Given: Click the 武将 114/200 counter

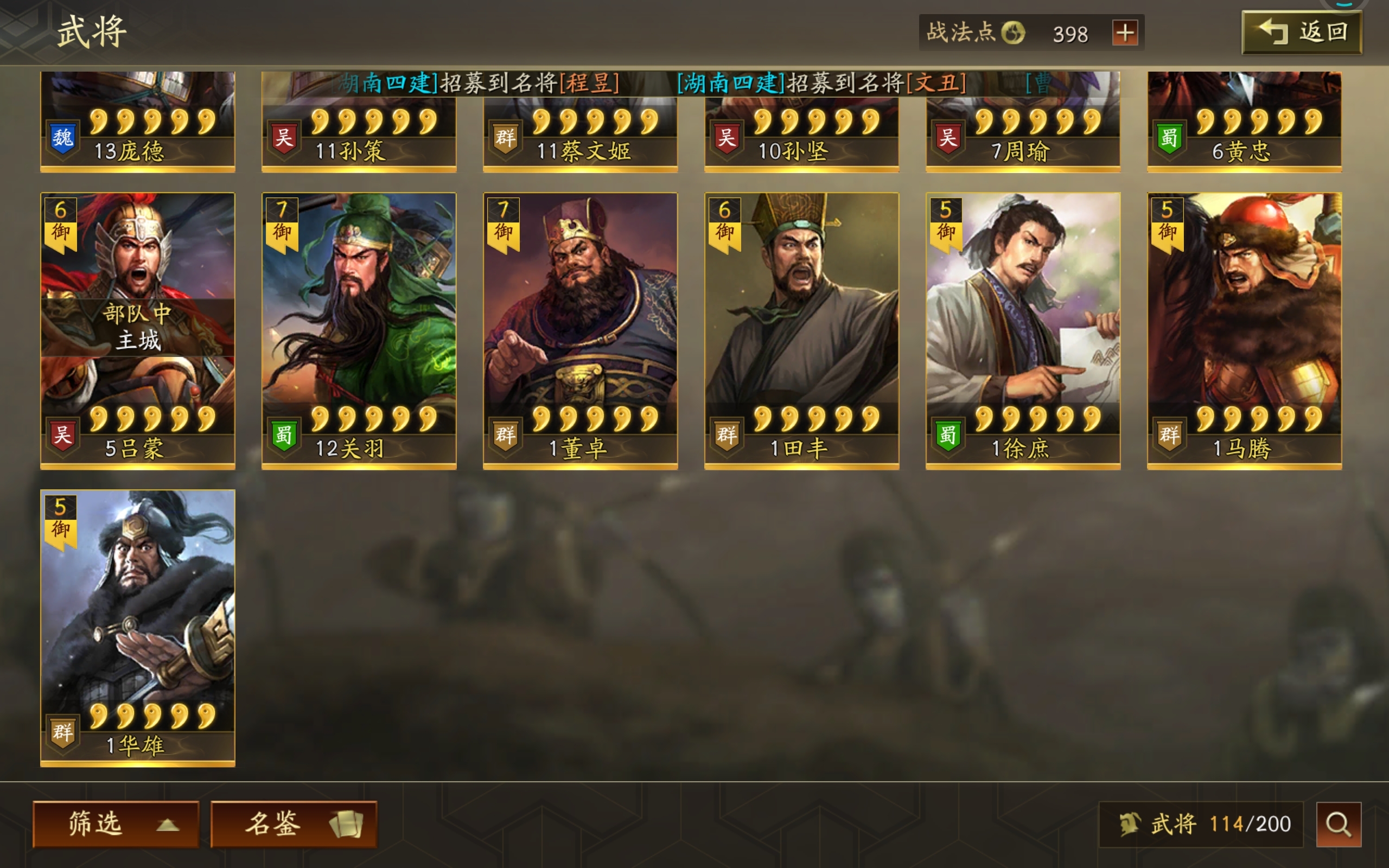Looking at the screenshot, I should [x=1201, y=824].
